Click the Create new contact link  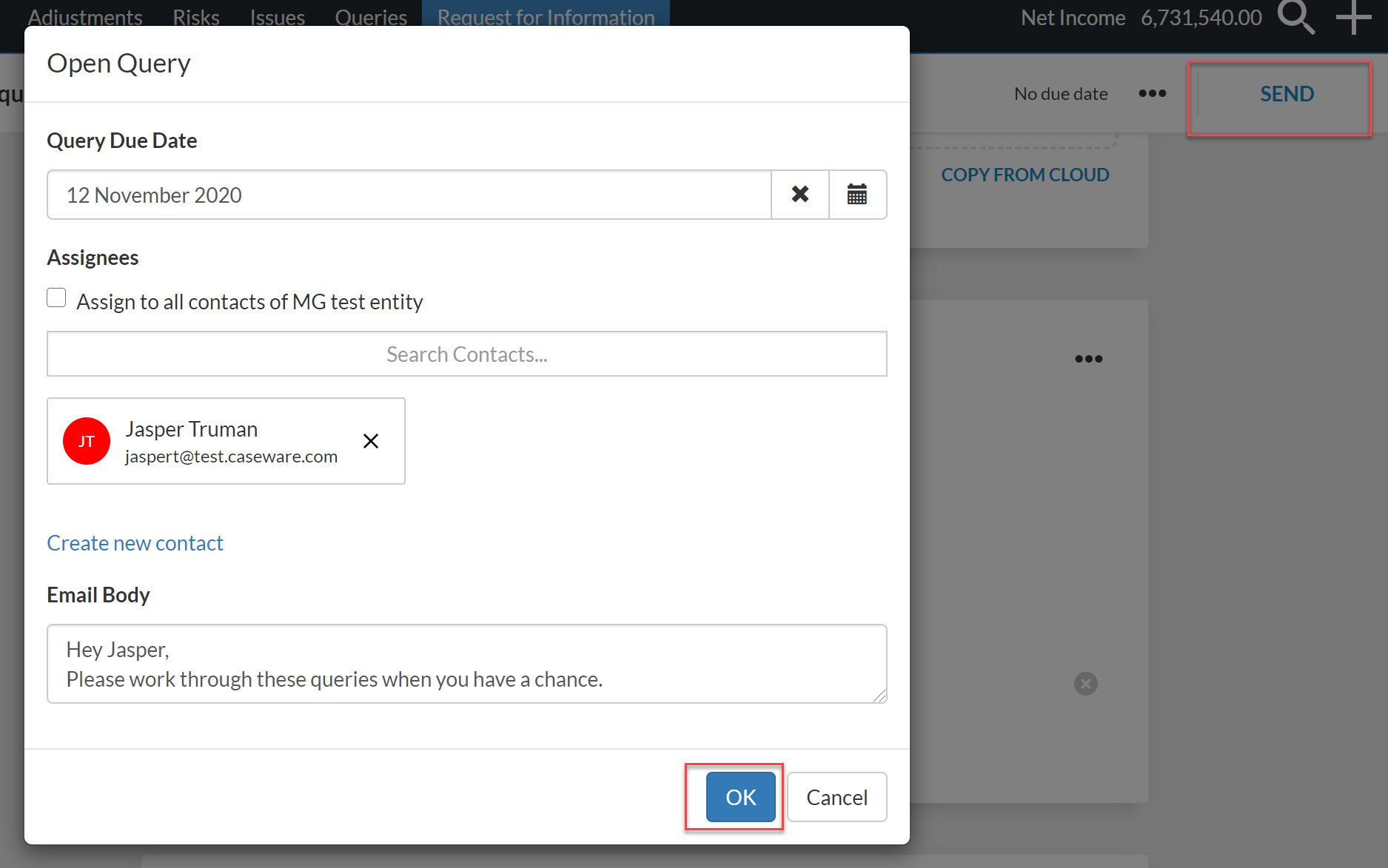pos(135,543)
